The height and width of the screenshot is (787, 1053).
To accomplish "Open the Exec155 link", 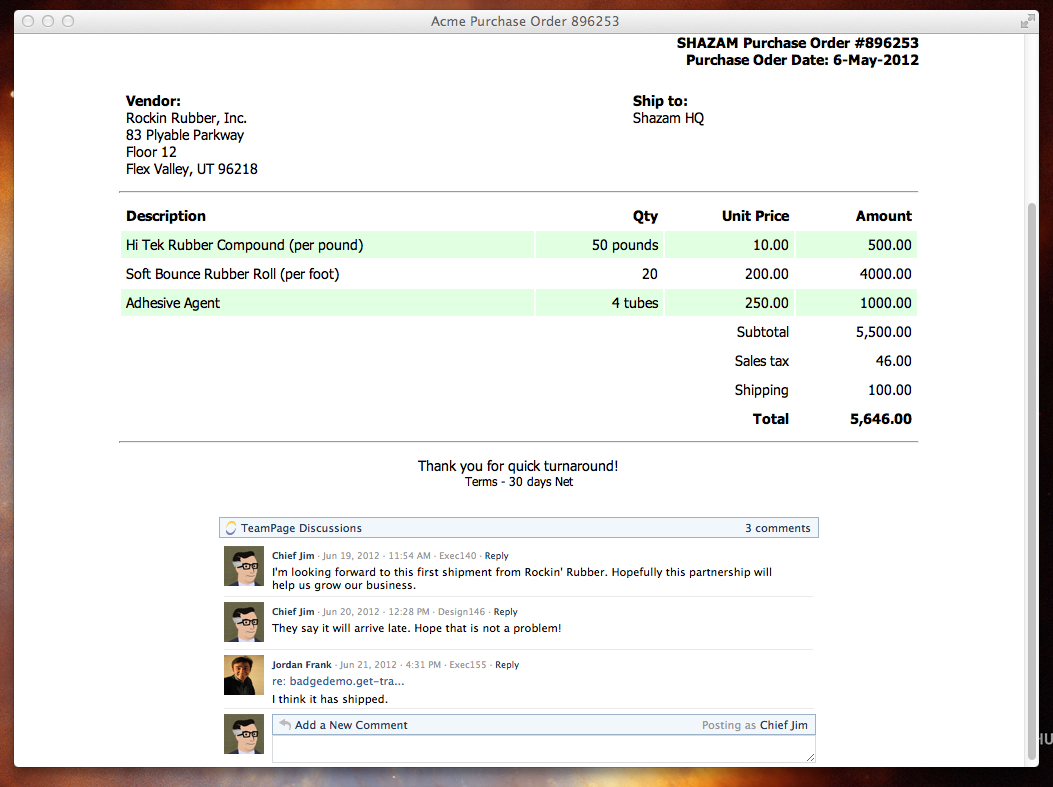I will 468,665.
